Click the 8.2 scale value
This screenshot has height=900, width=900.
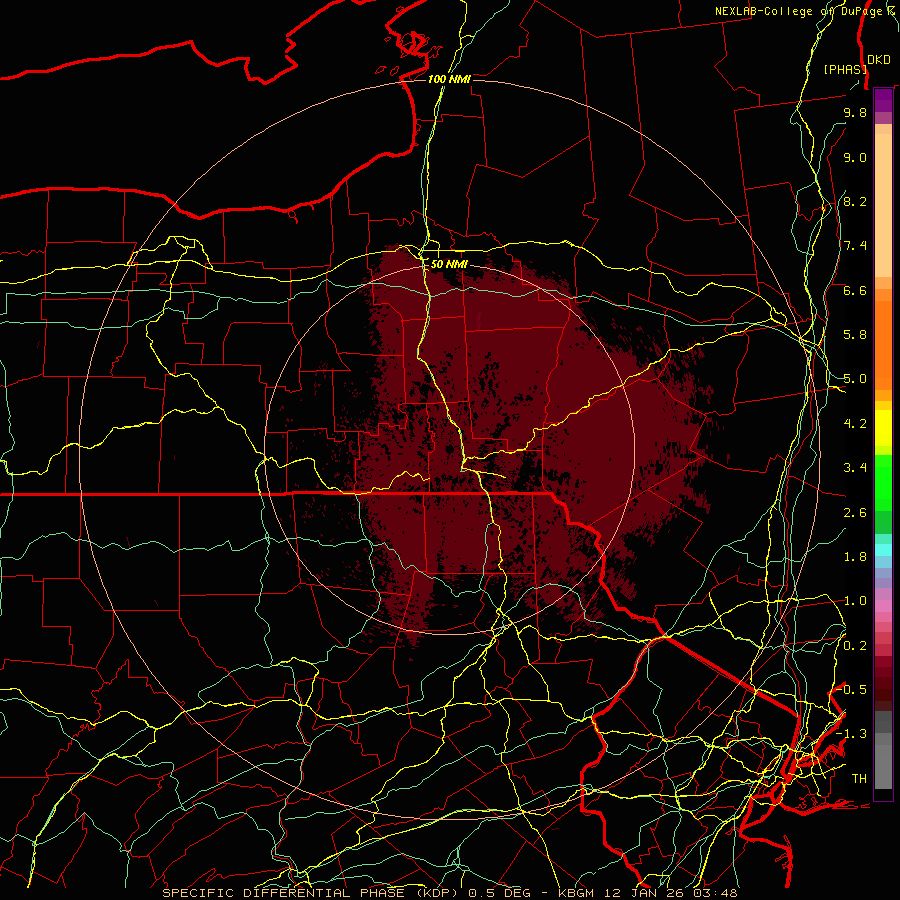[x=855, y=201]
